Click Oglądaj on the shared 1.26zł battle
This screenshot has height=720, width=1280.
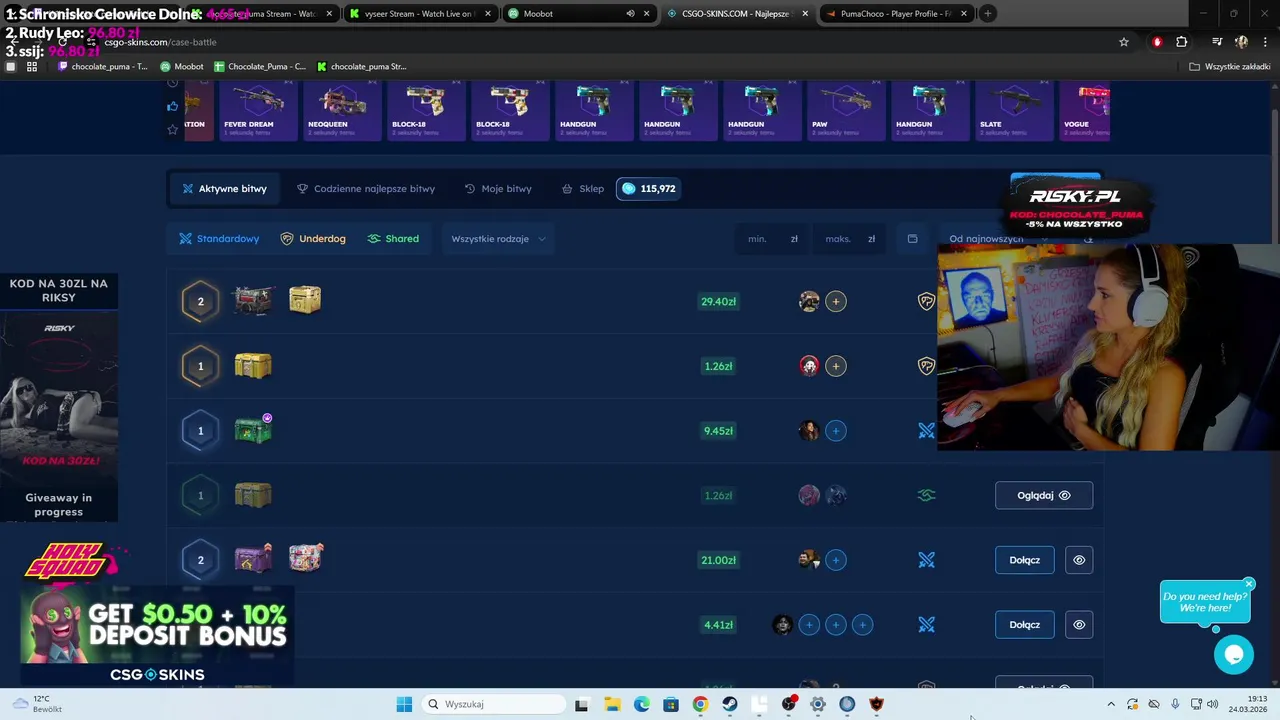[x=1043, y=495]
